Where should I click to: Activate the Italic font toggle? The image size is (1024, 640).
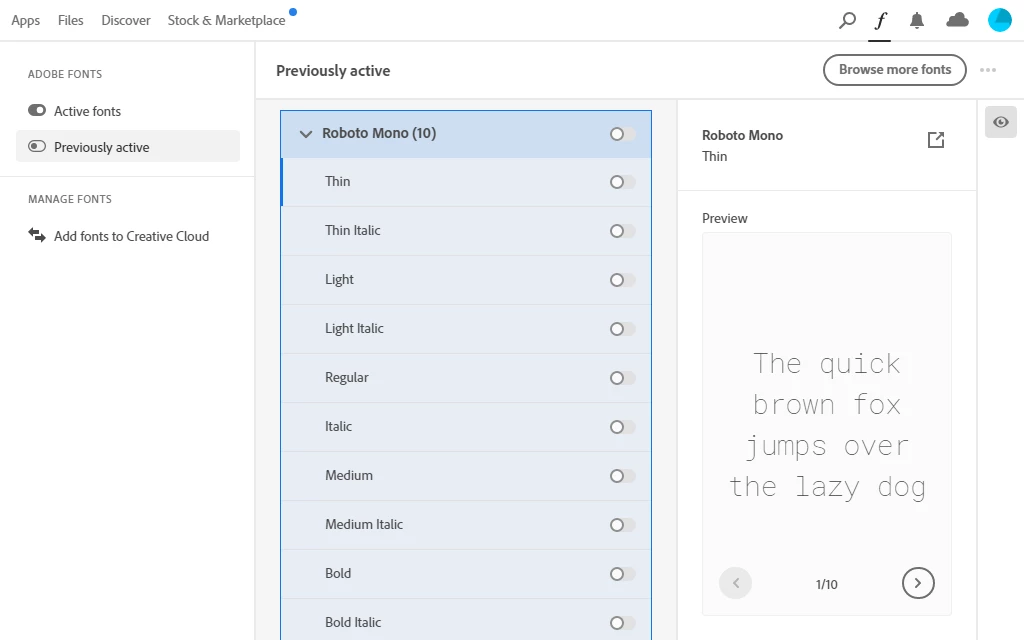click(x=622, y=427)
